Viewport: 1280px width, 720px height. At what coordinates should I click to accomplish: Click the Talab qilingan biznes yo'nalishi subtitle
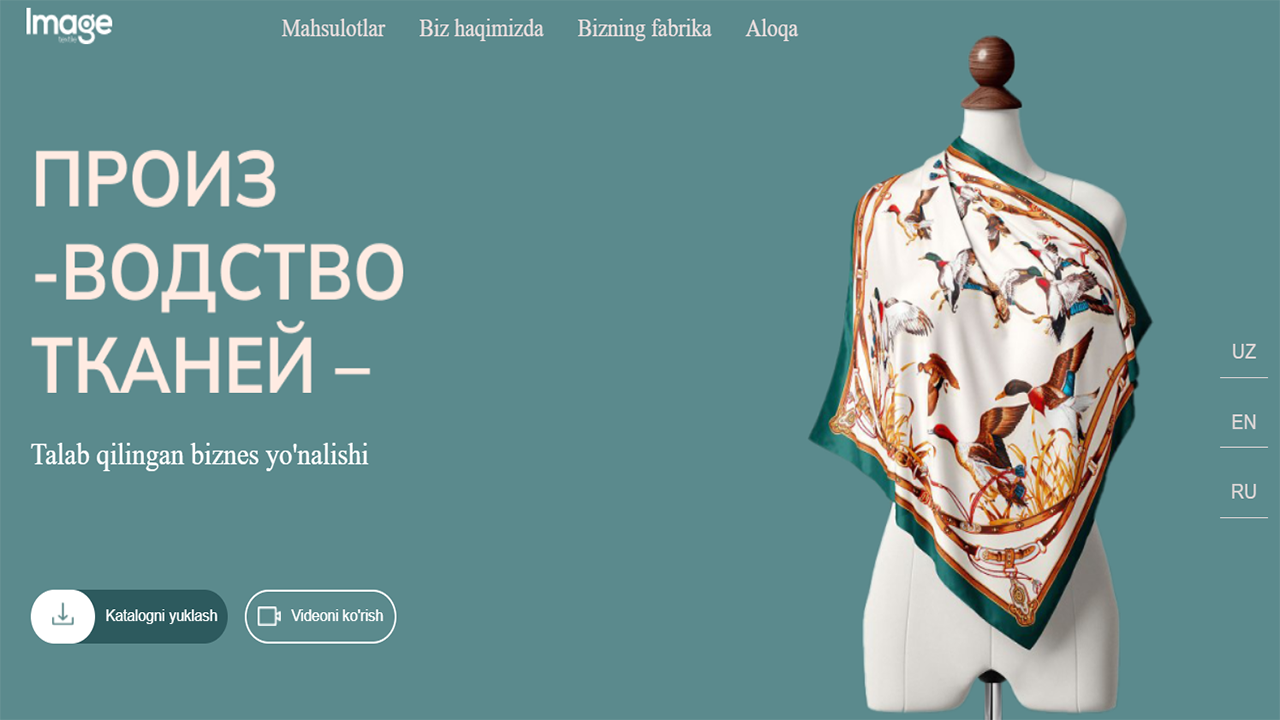[x=200, y=455]
